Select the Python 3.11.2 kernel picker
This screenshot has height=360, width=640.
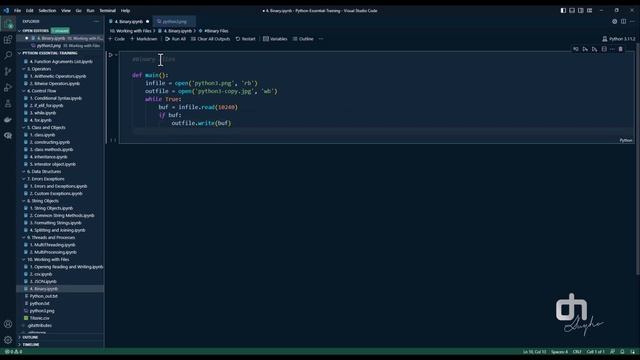click(x=619, y=39)
